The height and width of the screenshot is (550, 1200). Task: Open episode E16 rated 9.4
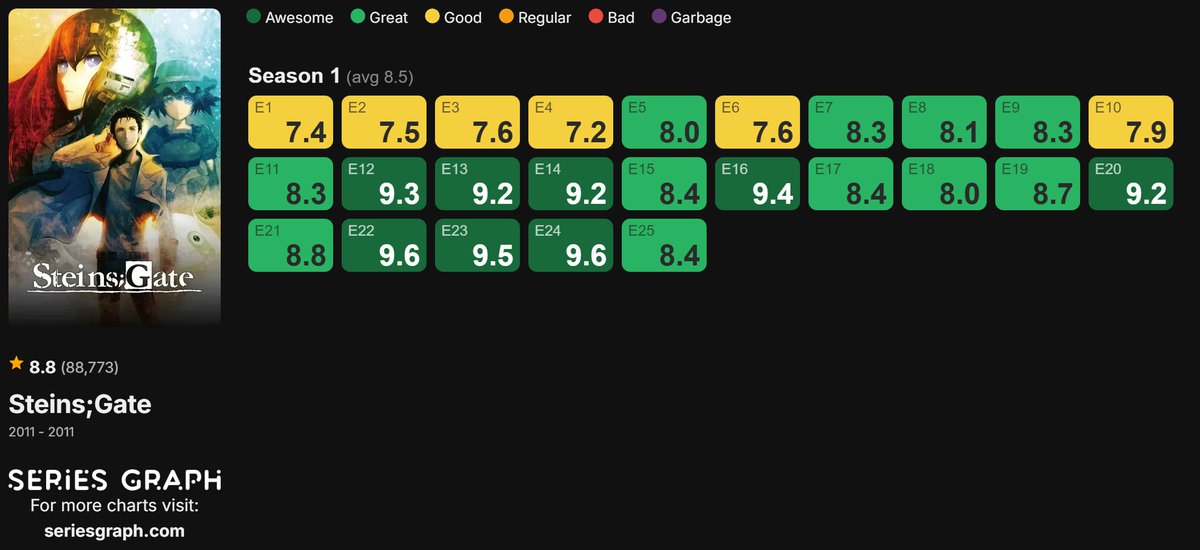coord(758,184)
